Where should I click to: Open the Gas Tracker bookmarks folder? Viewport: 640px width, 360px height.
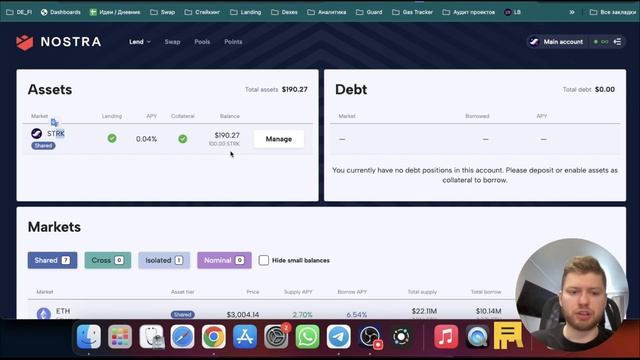click(x=412, y=12)
